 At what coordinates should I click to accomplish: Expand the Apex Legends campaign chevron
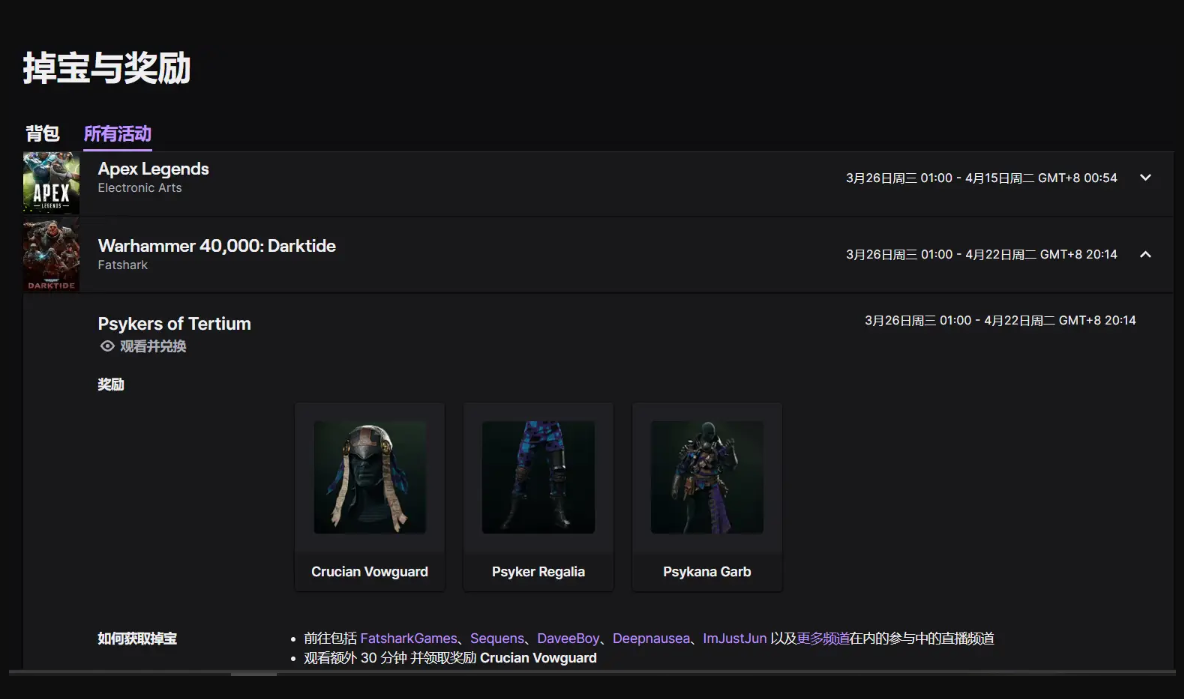click(x=1145, y=177)
